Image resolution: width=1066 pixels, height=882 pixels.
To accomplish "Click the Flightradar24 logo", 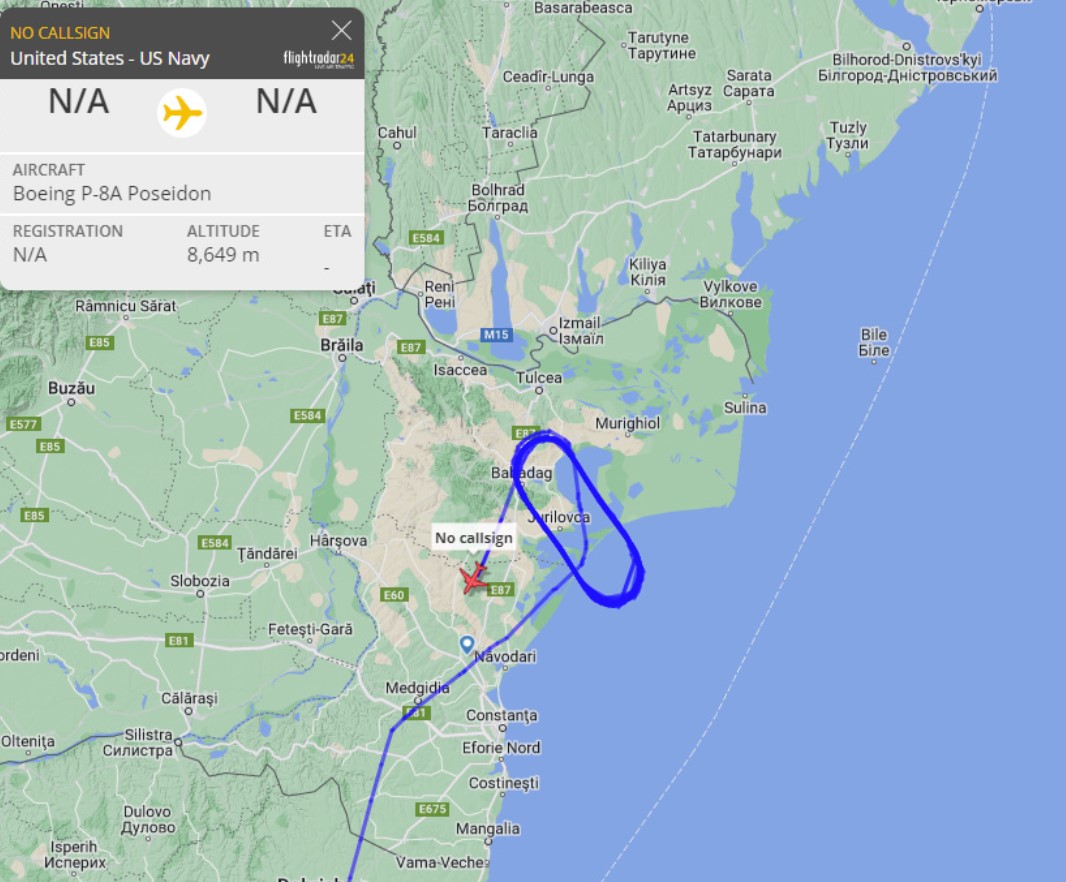I will tap(319, 59).
